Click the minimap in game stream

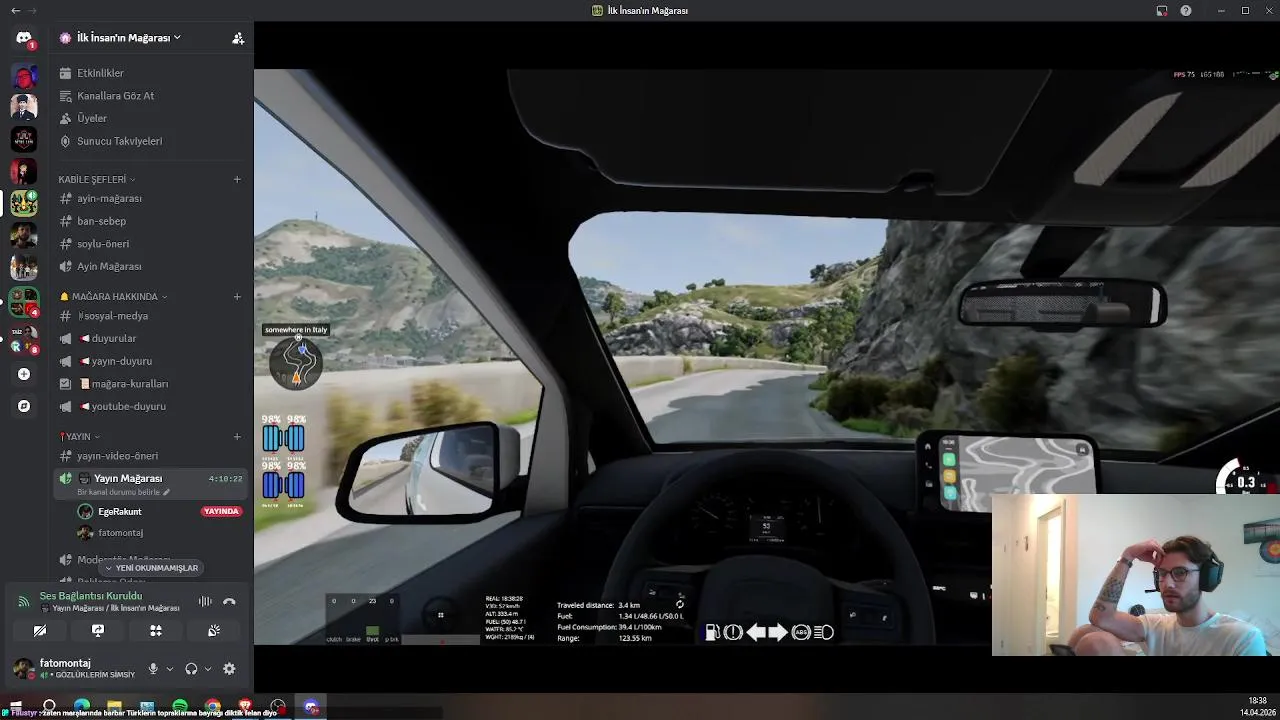coord(296,362)
